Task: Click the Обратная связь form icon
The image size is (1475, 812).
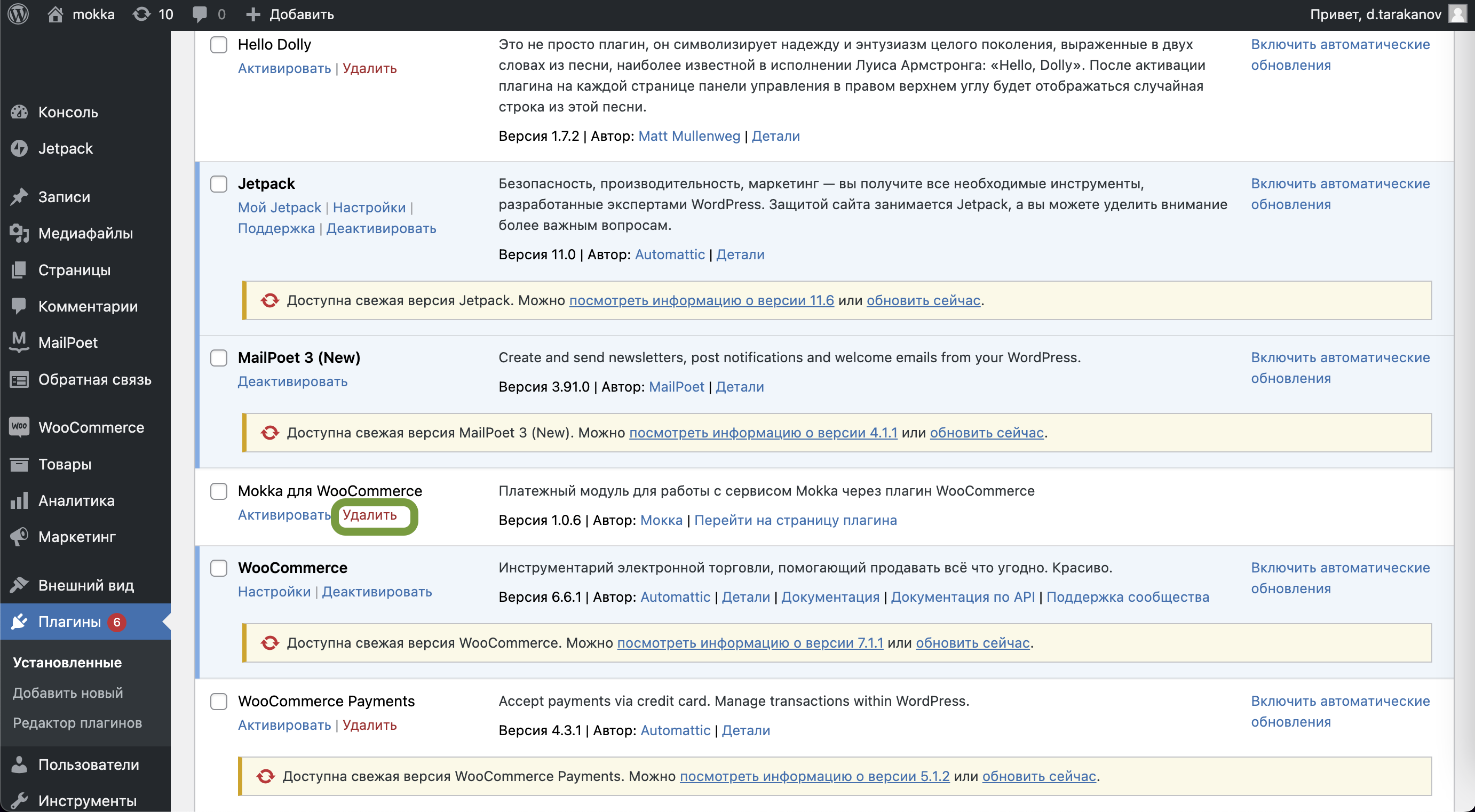Action: pos(19,379)
